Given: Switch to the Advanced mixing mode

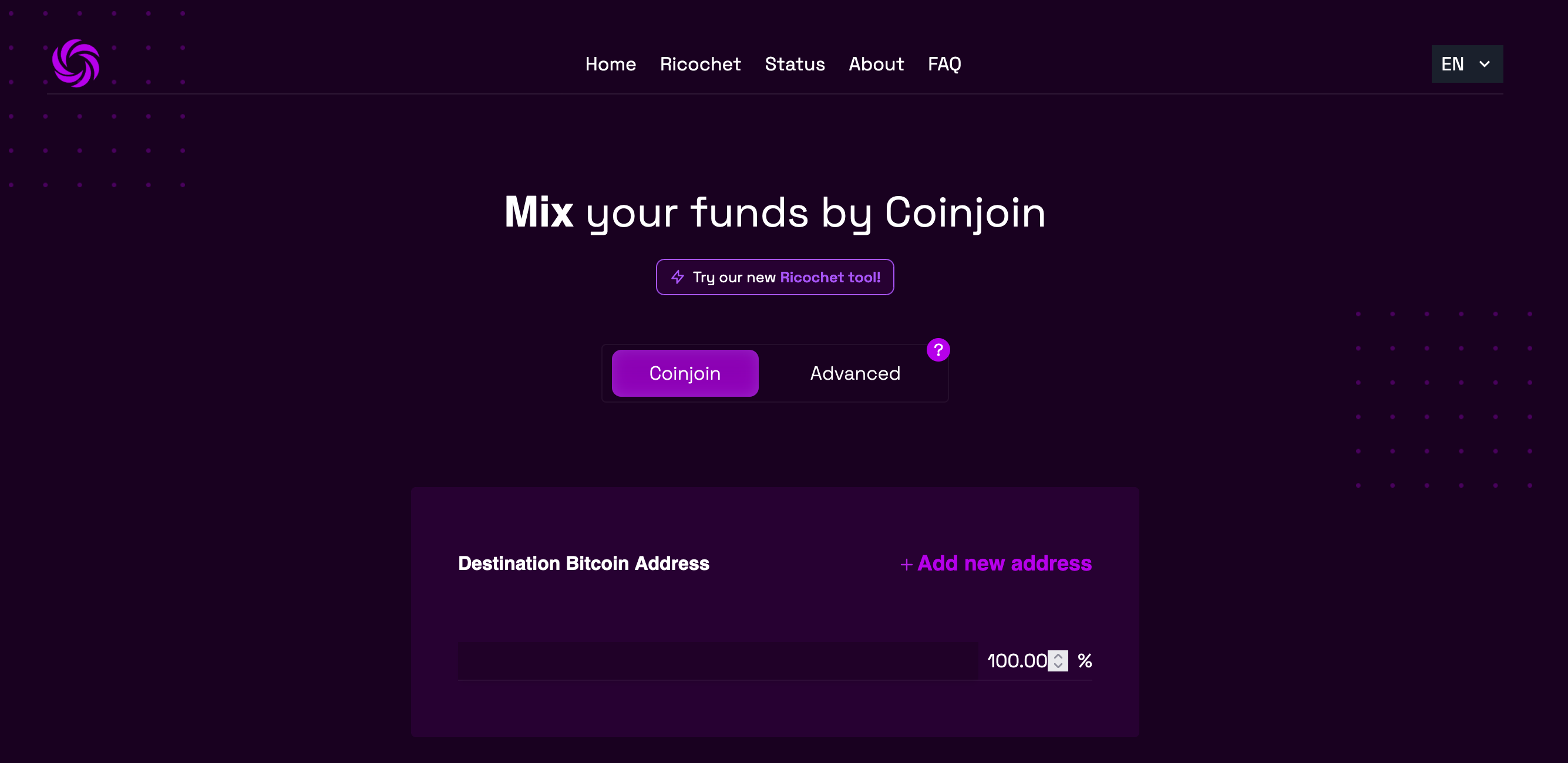Looking at the screenshot, I should pos(854,373).
